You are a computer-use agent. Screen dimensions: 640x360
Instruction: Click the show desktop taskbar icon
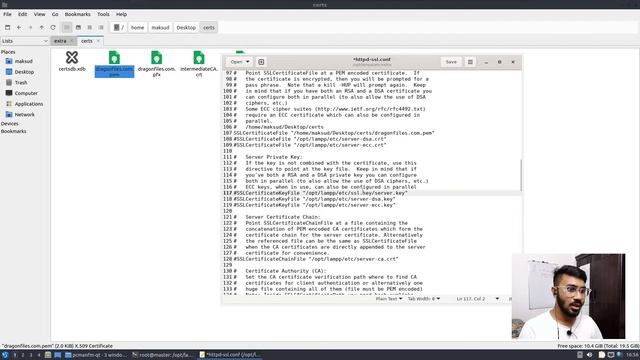pos(57,355)
